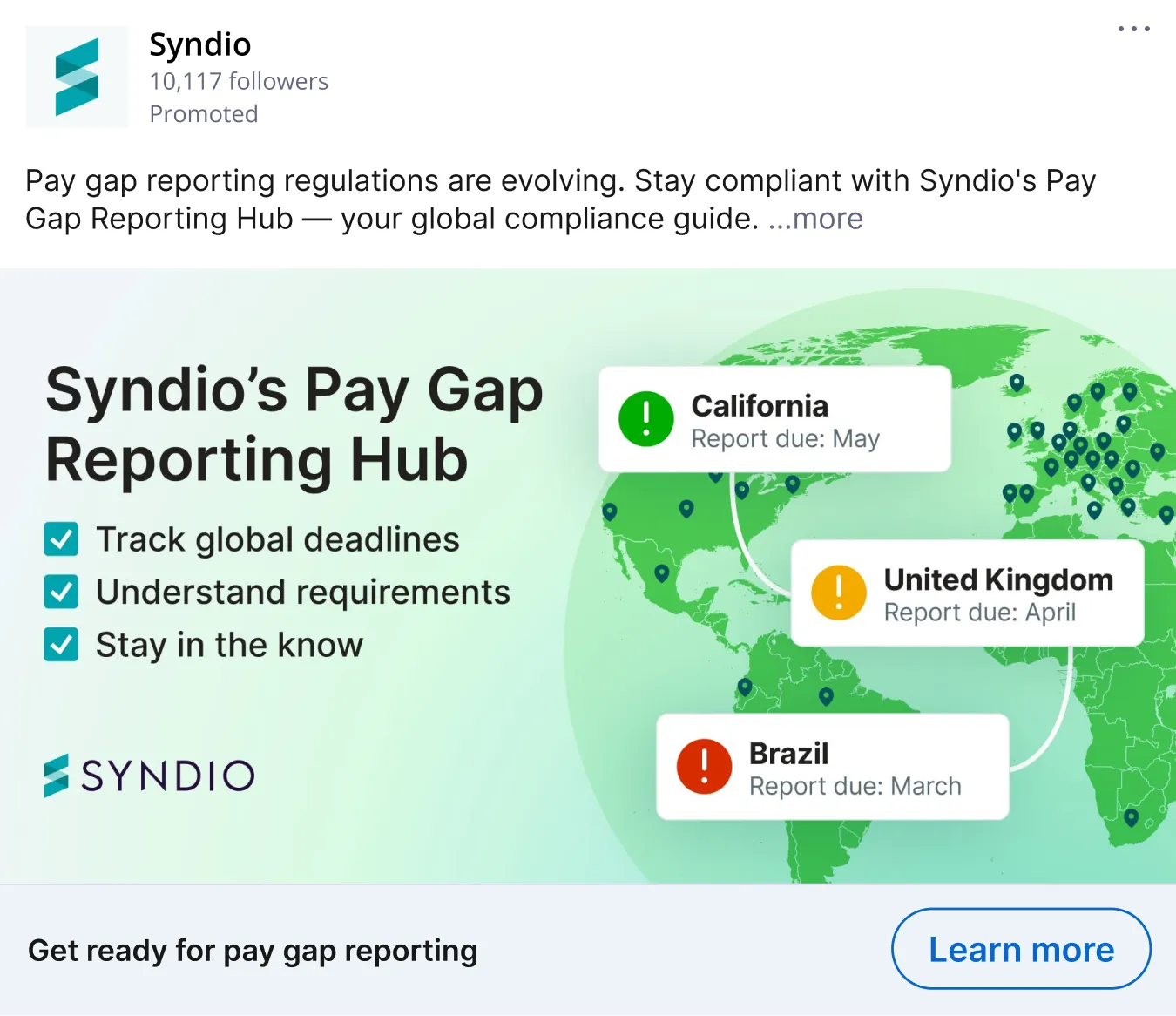The height and width of the screenshot is (1016, 1176).
Task: Click the 'Report due: March' text
Action: click(x=855, y=786)
